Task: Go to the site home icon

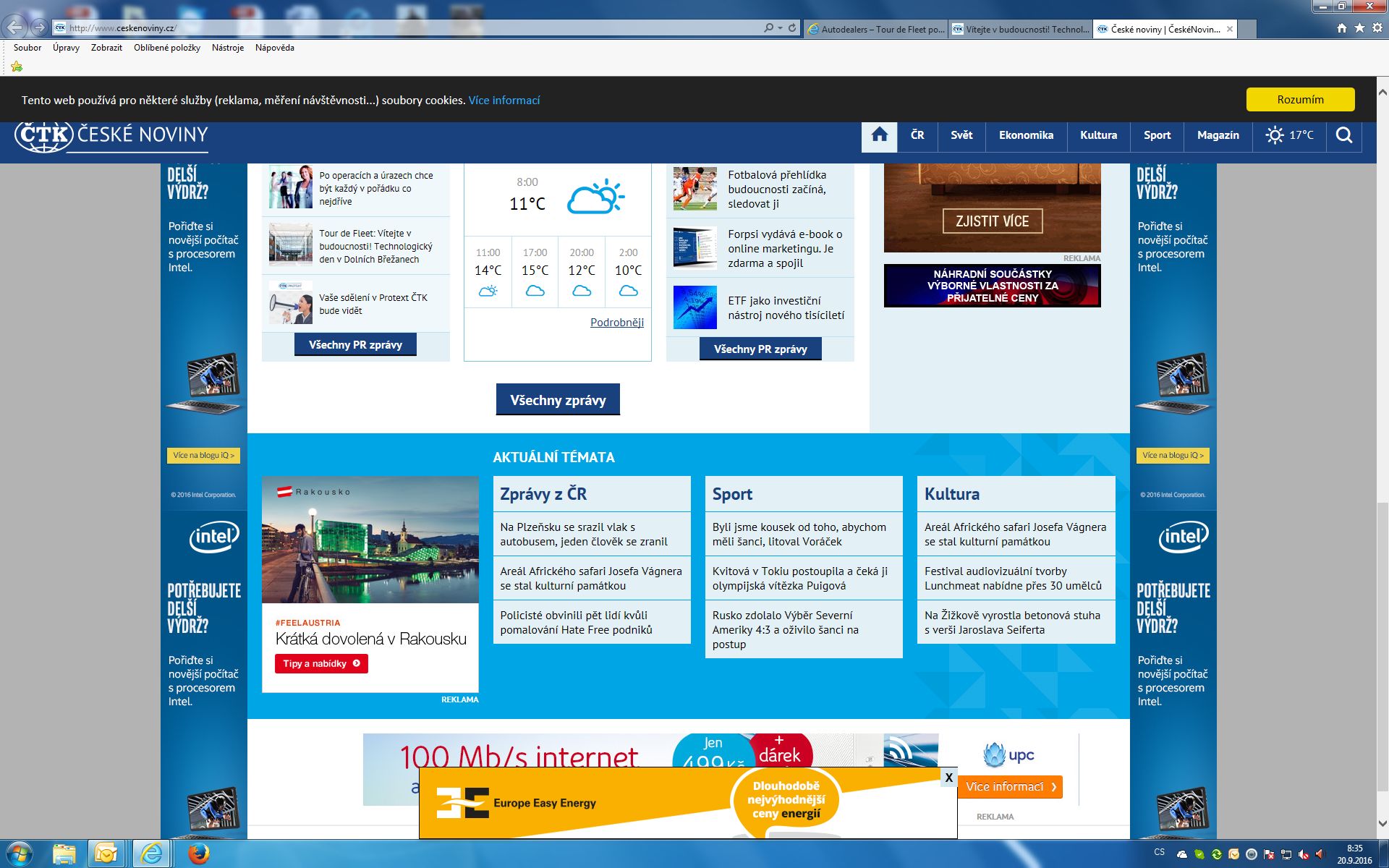Action: [879, 135]
